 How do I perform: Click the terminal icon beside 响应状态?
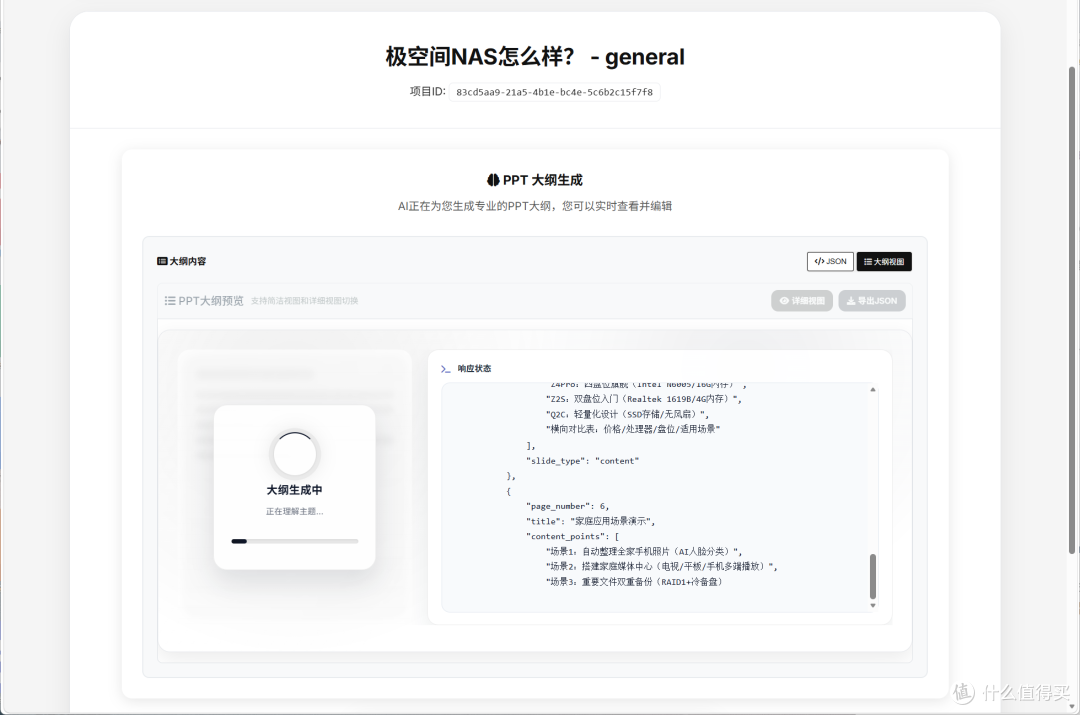click(446, 369)
